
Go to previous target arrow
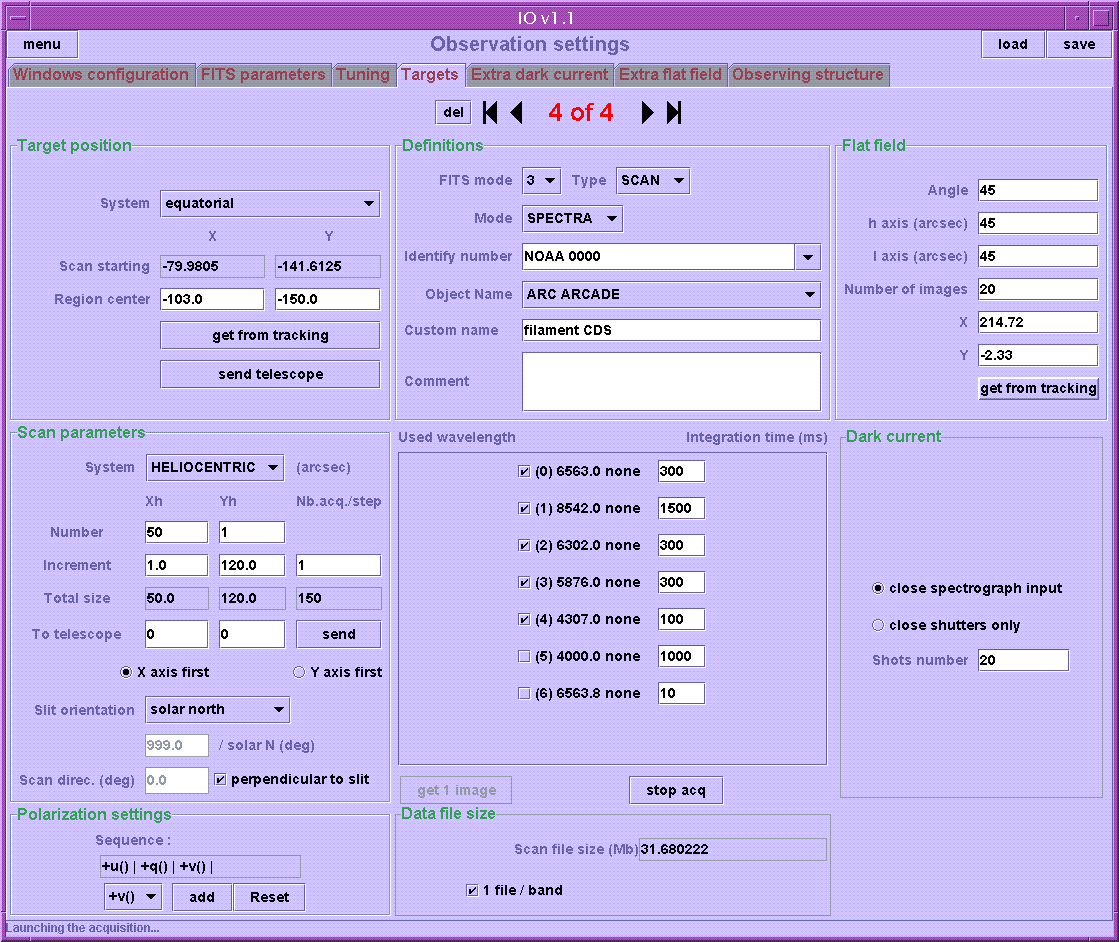(517, 113)
